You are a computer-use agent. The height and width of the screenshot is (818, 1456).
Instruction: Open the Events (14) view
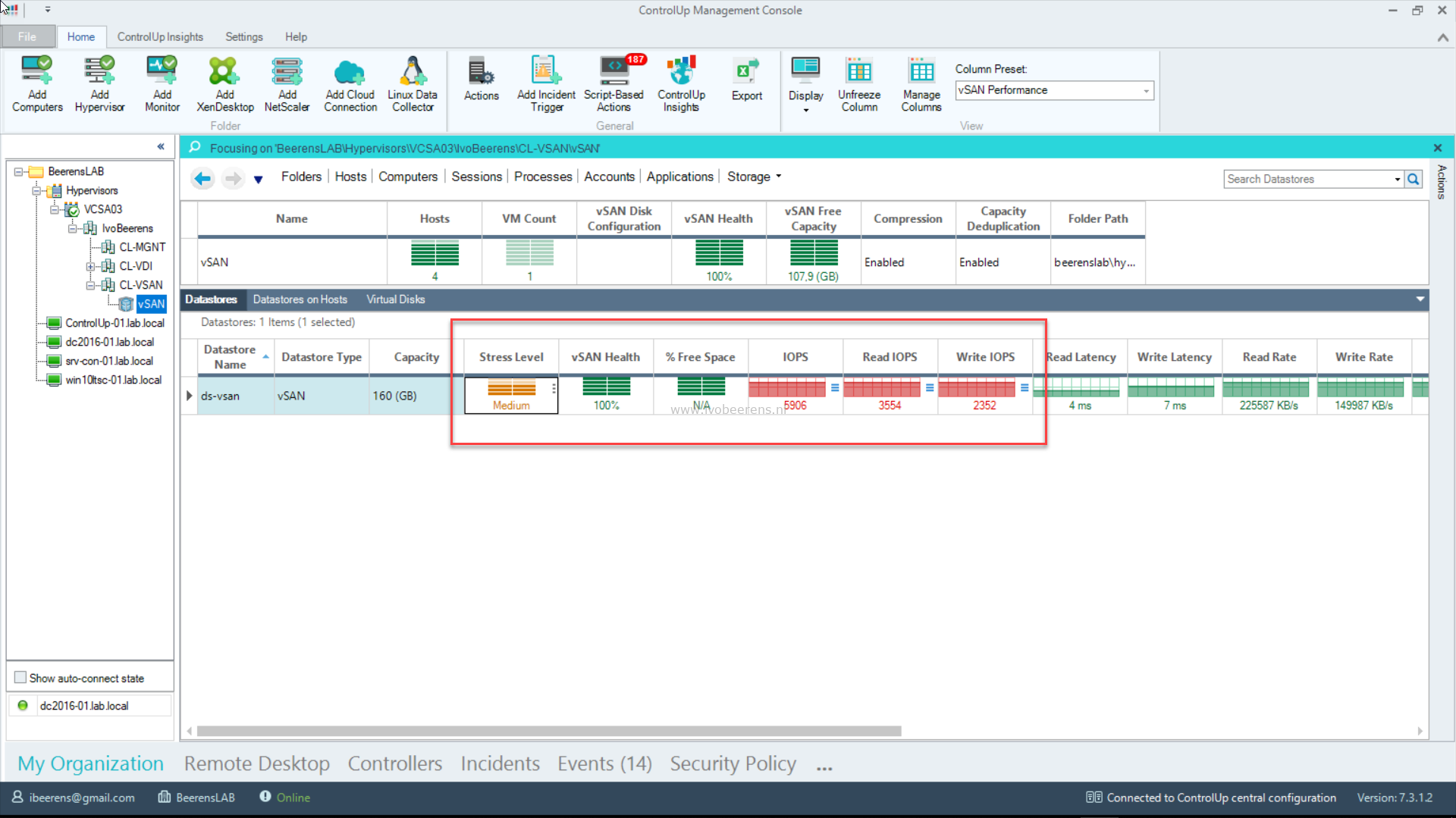click(x=604, y=763)
